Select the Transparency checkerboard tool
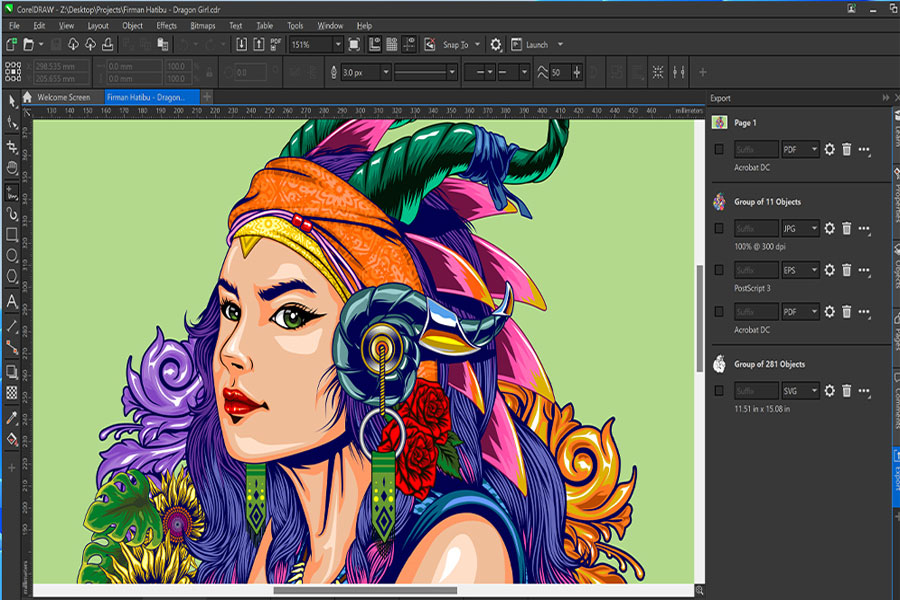This screenshot has width=900, height=600. pos(12,393)
